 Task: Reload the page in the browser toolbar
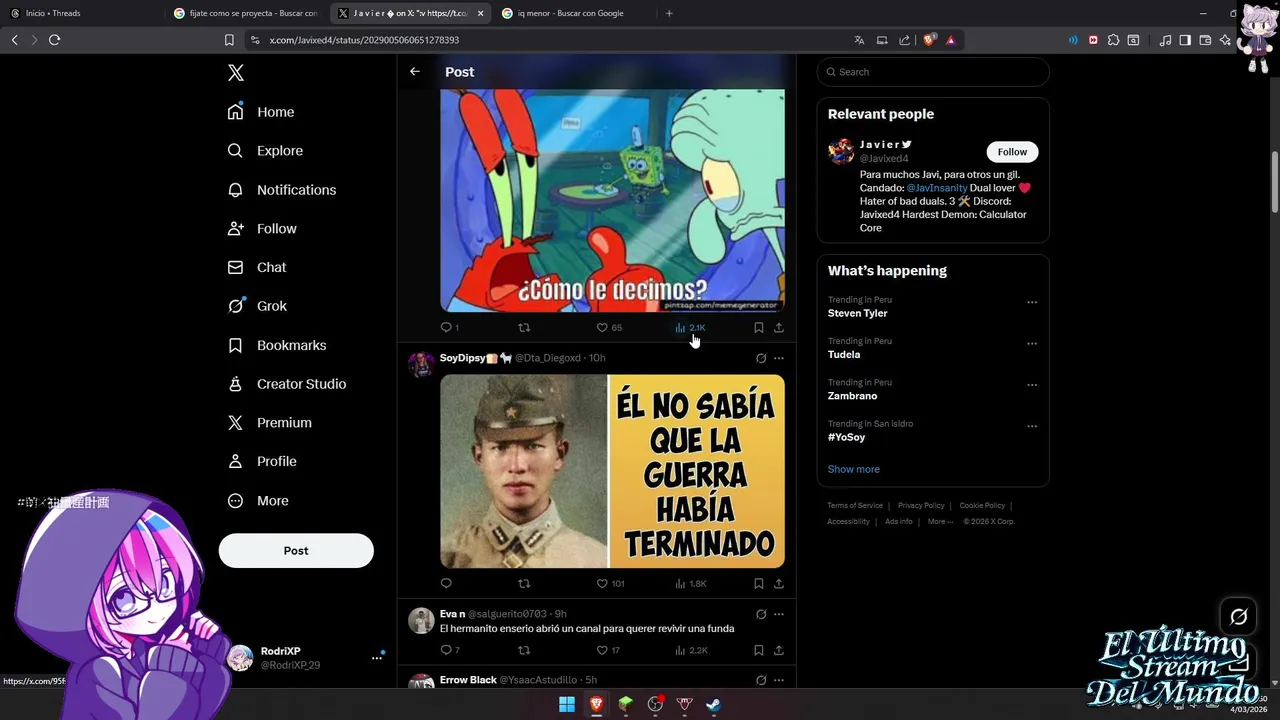(x=55, y=40)
